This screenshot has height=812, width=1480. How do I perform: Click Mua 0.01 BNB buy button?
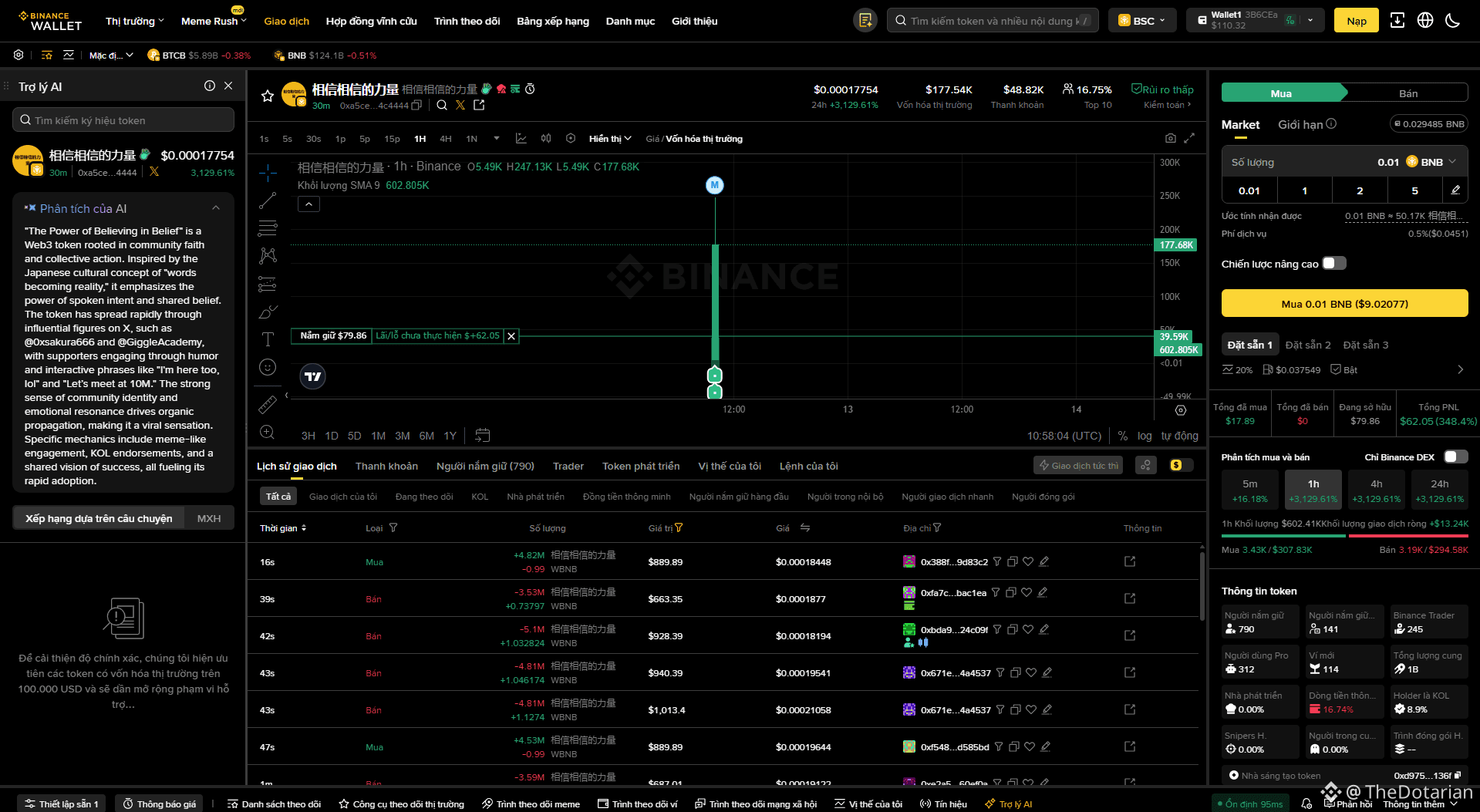(x=1345, y=304)
